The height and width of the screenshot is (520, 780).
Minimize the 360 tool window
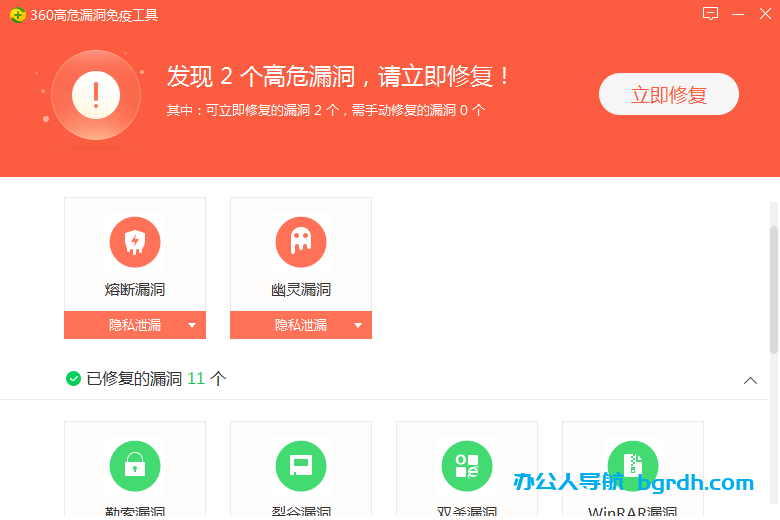[738, 14]
